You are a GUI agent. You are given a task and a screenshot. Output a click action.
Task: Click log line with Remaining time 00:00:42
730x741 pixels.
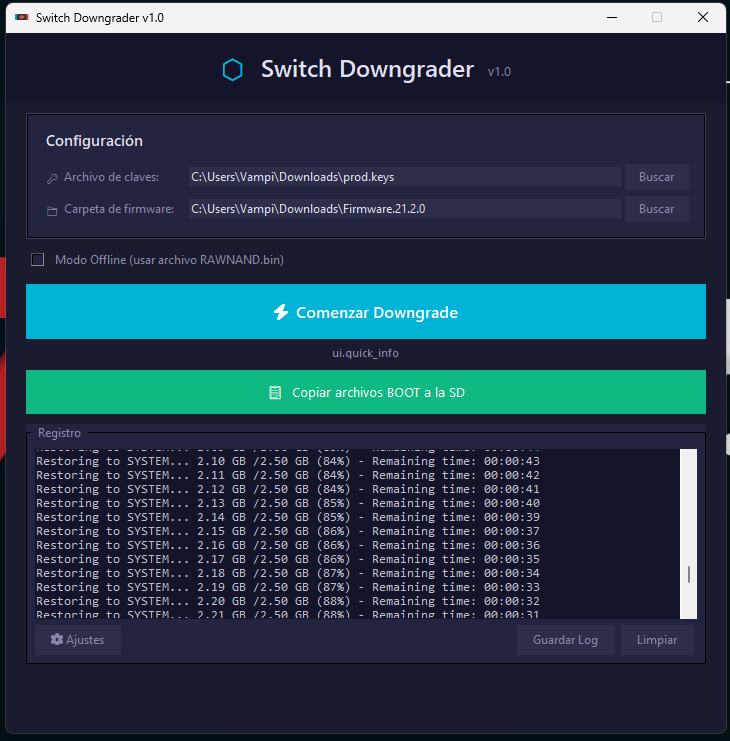click(x=288, y=475)
